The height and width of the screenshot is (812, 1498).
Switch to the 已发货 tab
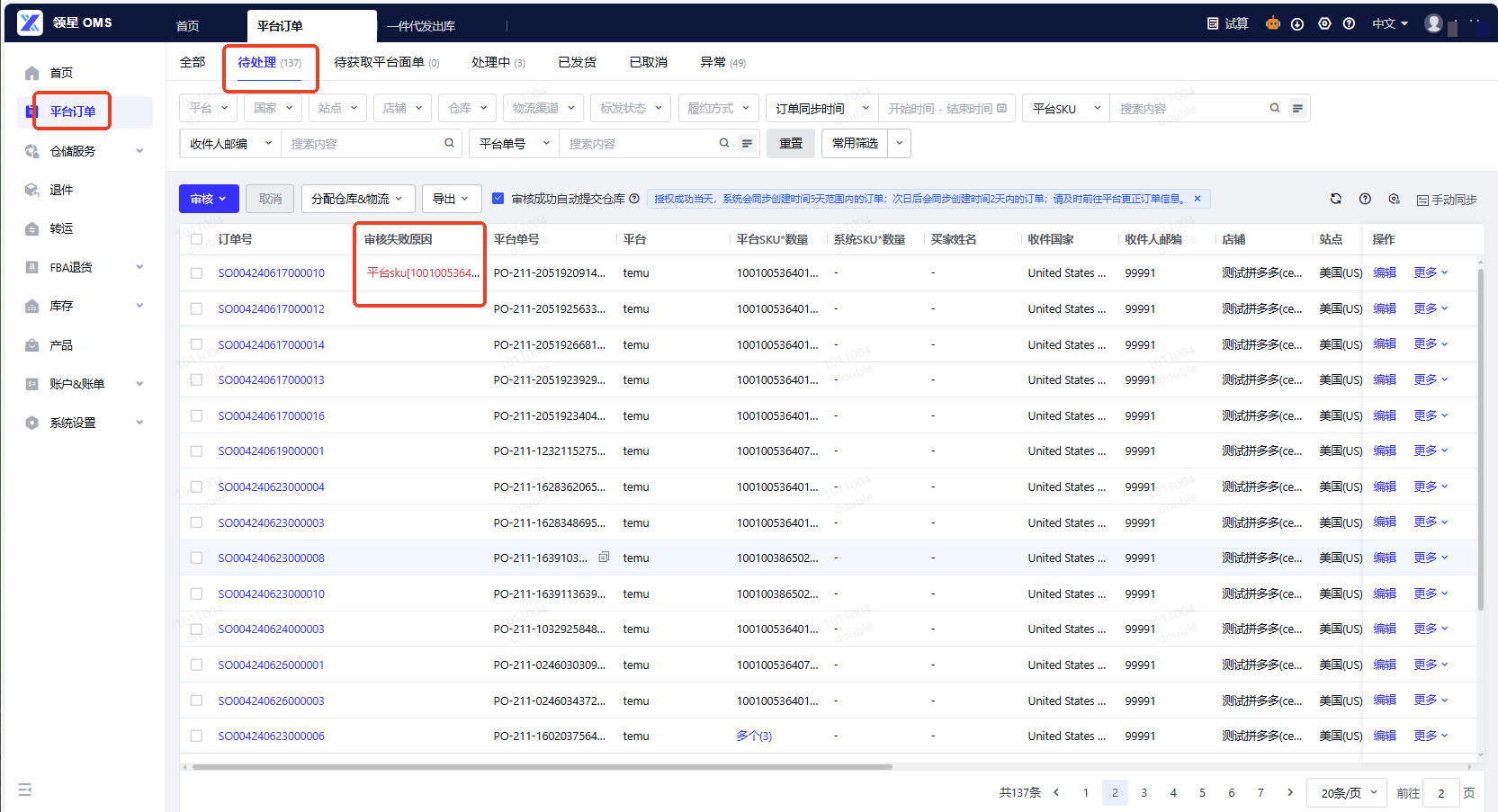pyautogui.click(x=577, y=62)
